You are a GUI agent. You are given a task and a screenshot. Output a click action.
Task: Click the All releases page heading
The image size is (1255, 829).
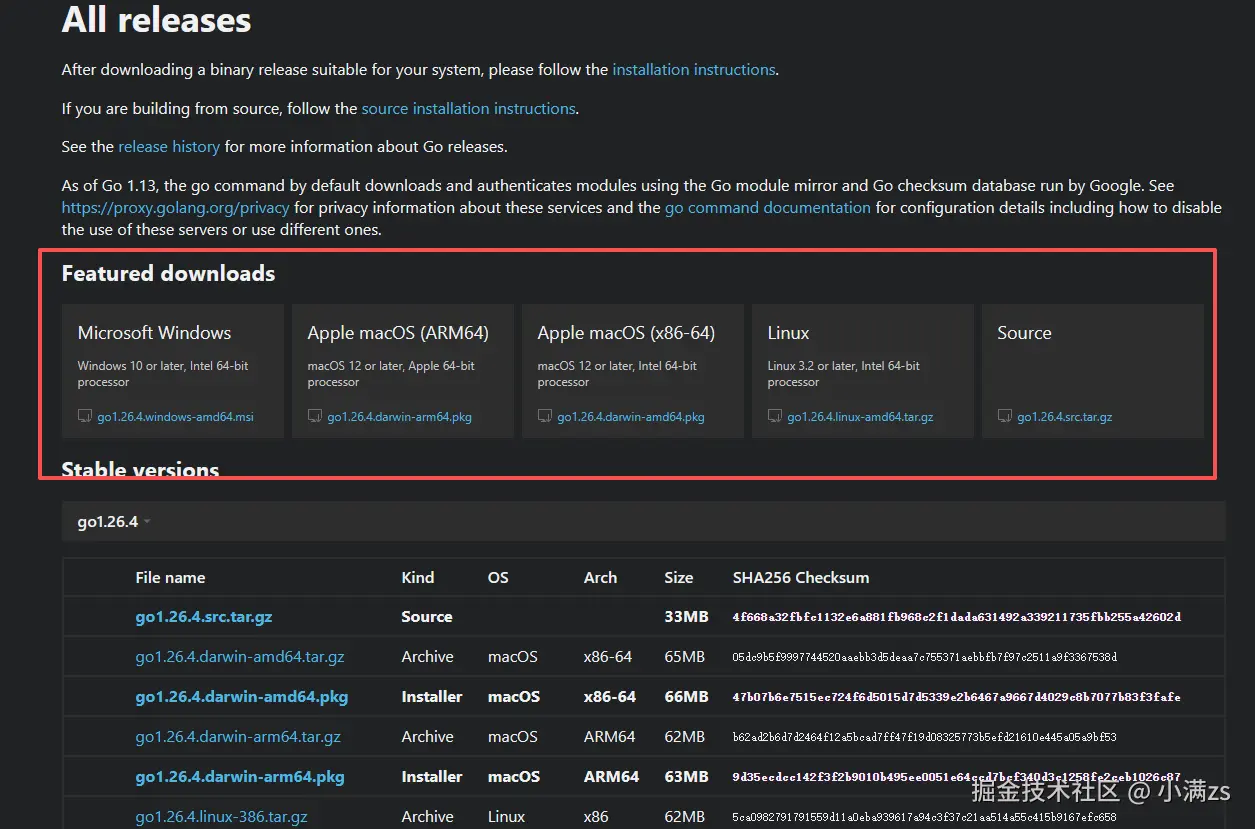click(x=157, y=19)
